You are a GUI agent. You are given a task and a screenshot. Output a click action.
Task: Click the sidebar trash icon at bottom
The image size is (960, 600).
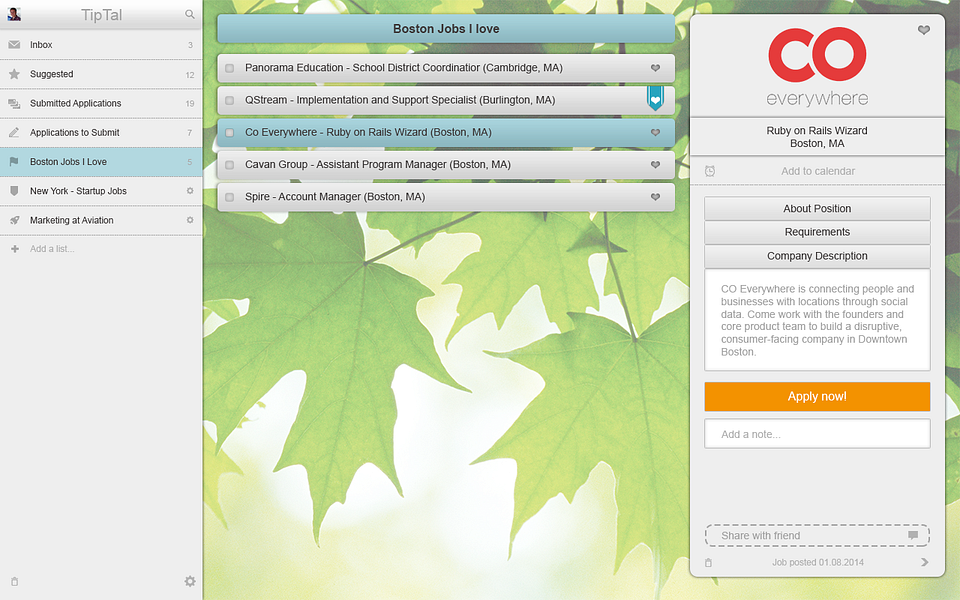(x=15, y=582)
